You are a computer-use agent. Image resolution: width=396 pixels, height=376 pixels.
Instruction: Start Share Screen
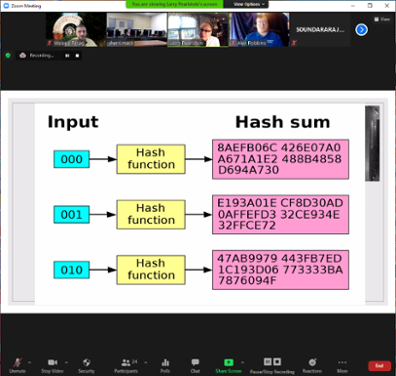click(x=228, y=365)
